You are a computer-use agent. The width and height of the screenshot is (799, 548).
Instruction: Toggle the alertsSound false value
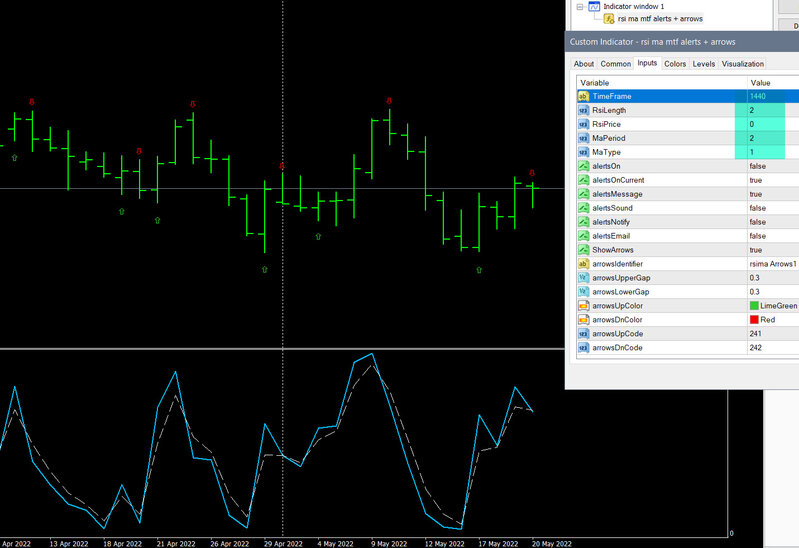point(773,208)
